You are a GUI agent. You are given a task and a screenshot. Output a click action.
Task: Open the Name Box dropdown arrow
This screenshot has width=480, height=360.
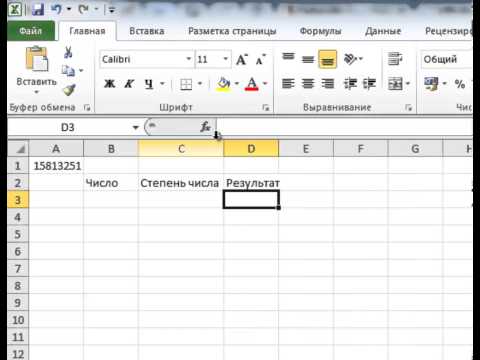[136, 127]
